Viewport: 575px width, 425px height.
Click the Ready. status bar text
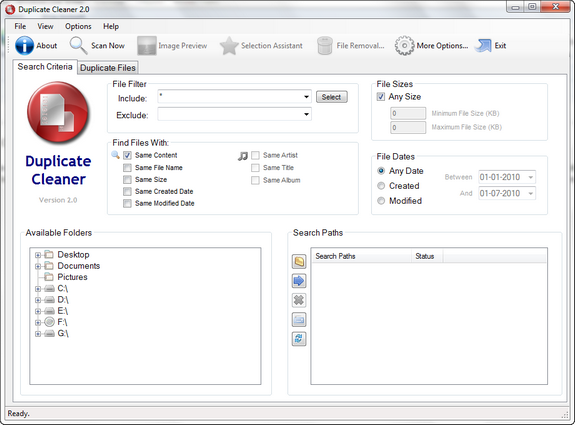18,414
